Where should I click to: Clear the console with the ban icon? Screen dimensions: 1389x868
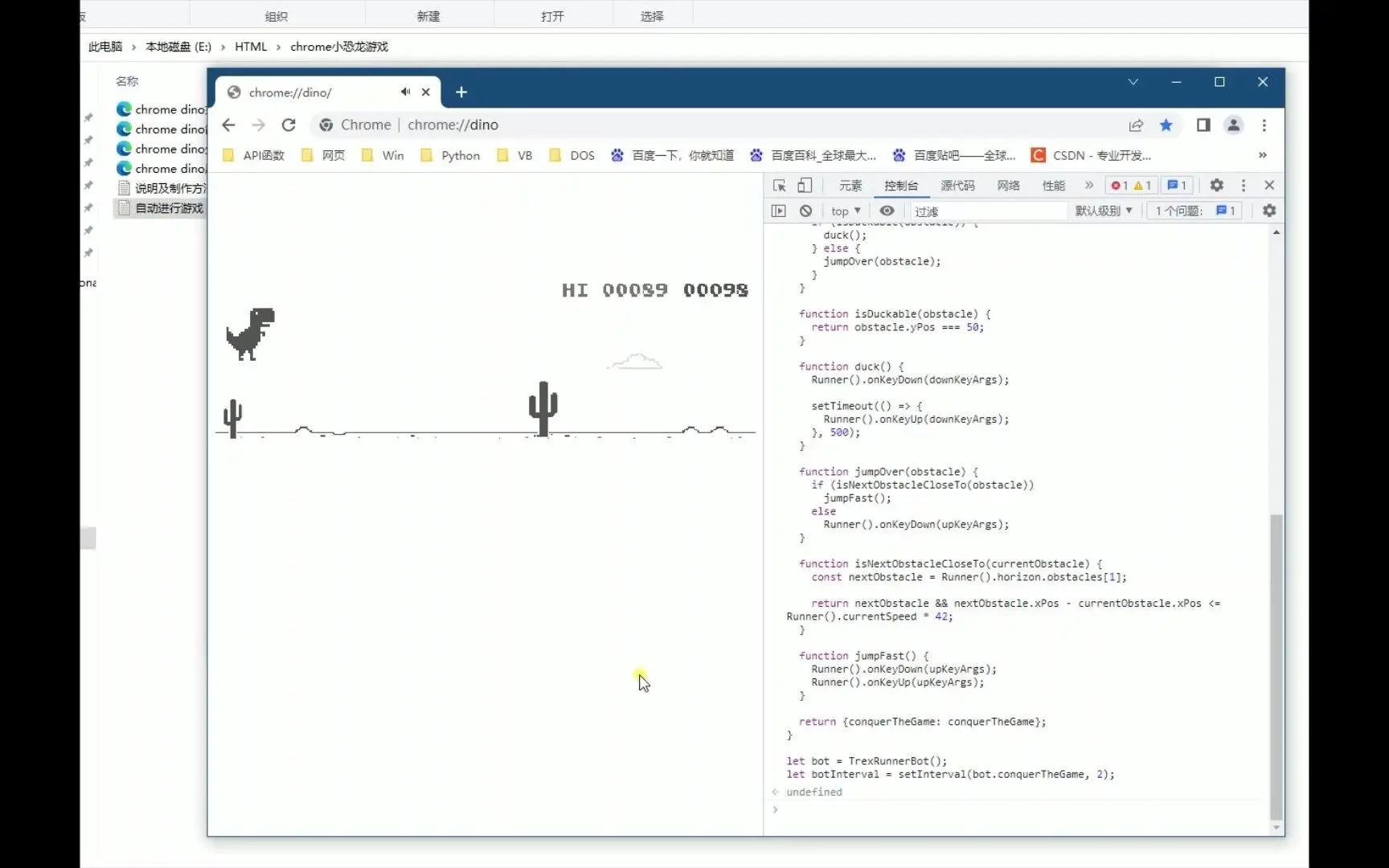tap(805, 211)
